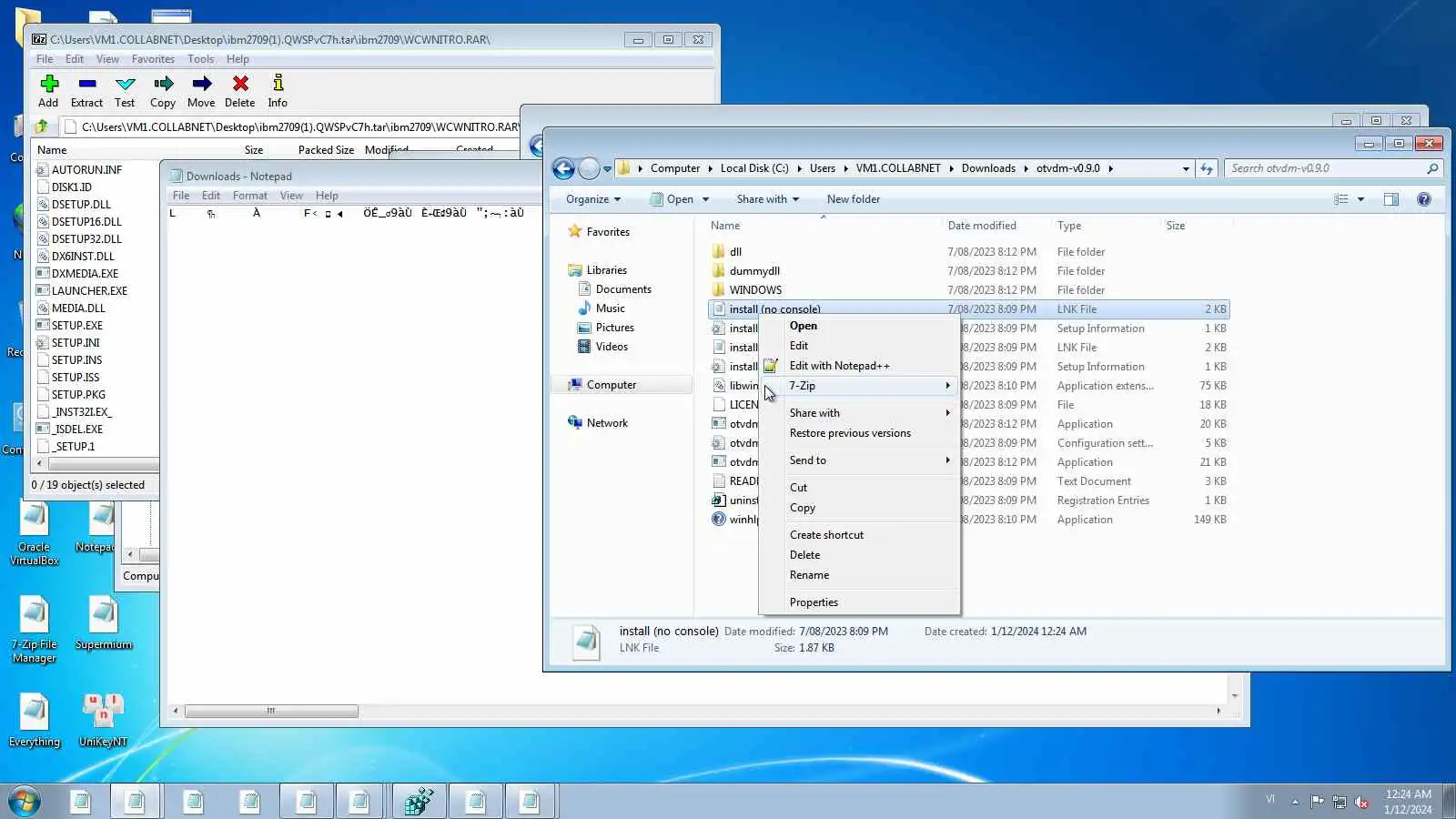Viewport: 1456px width, 819px height.
Task: Open the Share with dropdown in Explorer toolbar
Action: [x=768, y=199]
